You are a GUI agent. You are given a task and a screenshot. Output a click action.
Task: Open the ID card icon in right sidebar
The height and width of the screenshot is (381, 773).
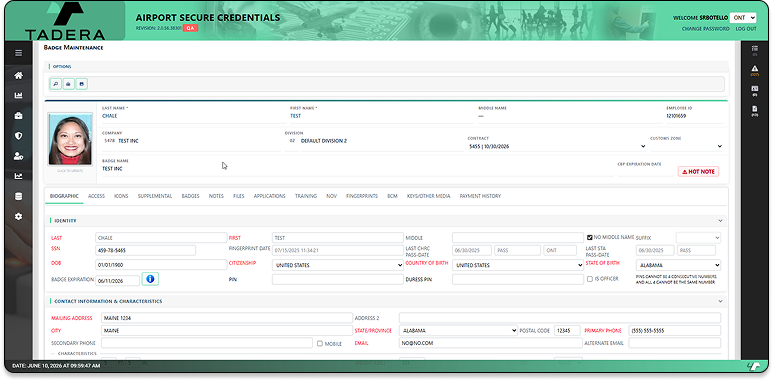(x=754, y=90)
